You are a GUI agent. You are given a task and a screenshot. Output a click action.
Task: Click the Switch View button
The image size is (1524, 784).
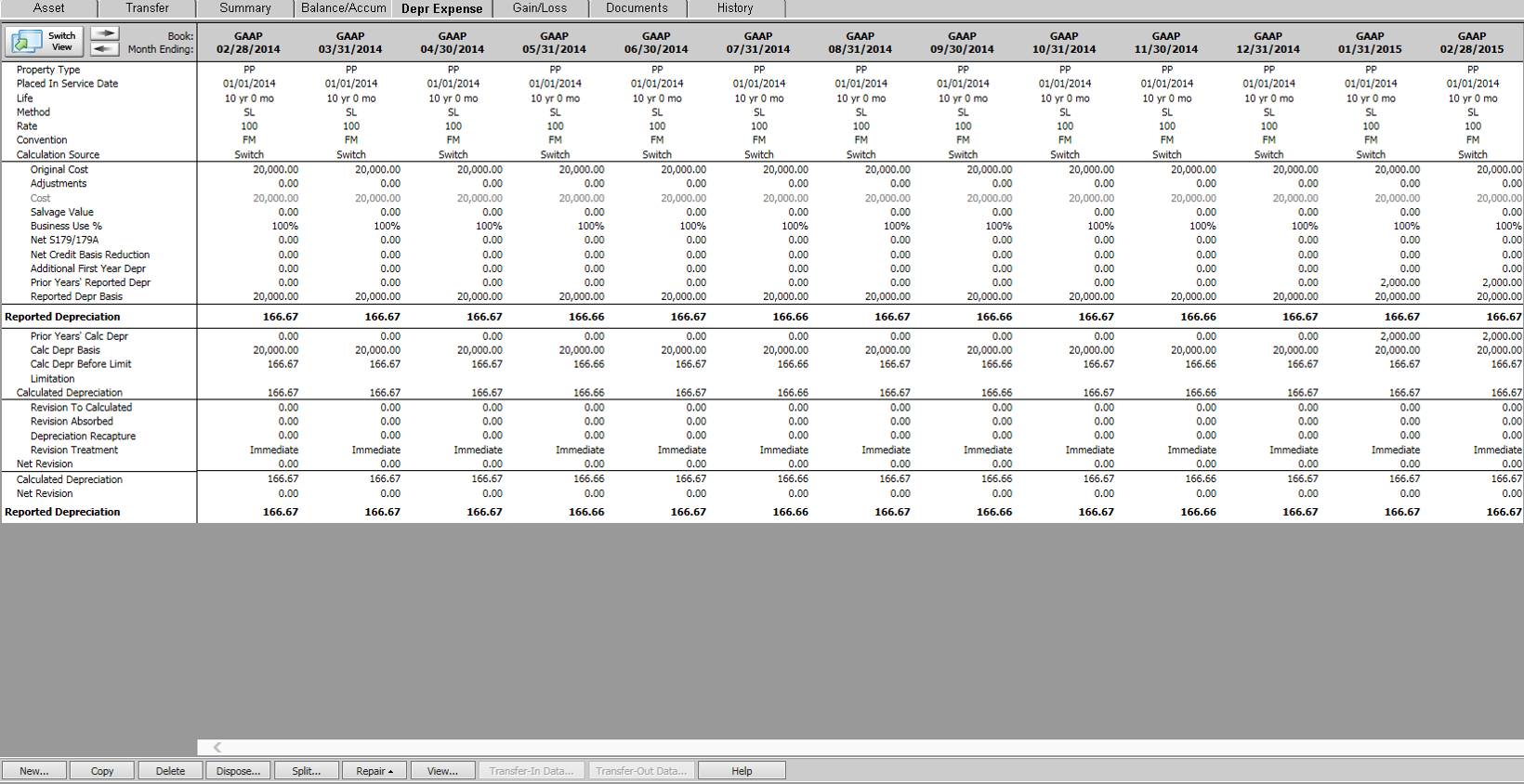click(45, 42)
